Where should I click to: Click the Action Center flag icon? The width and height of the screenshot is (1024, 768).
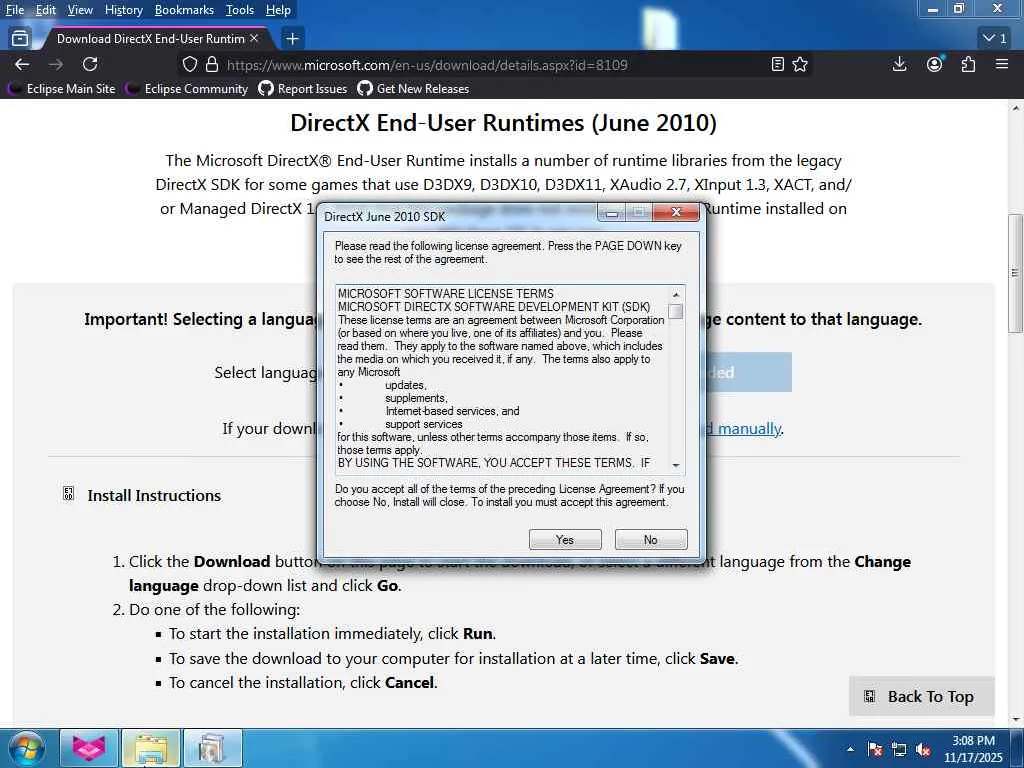875,749
